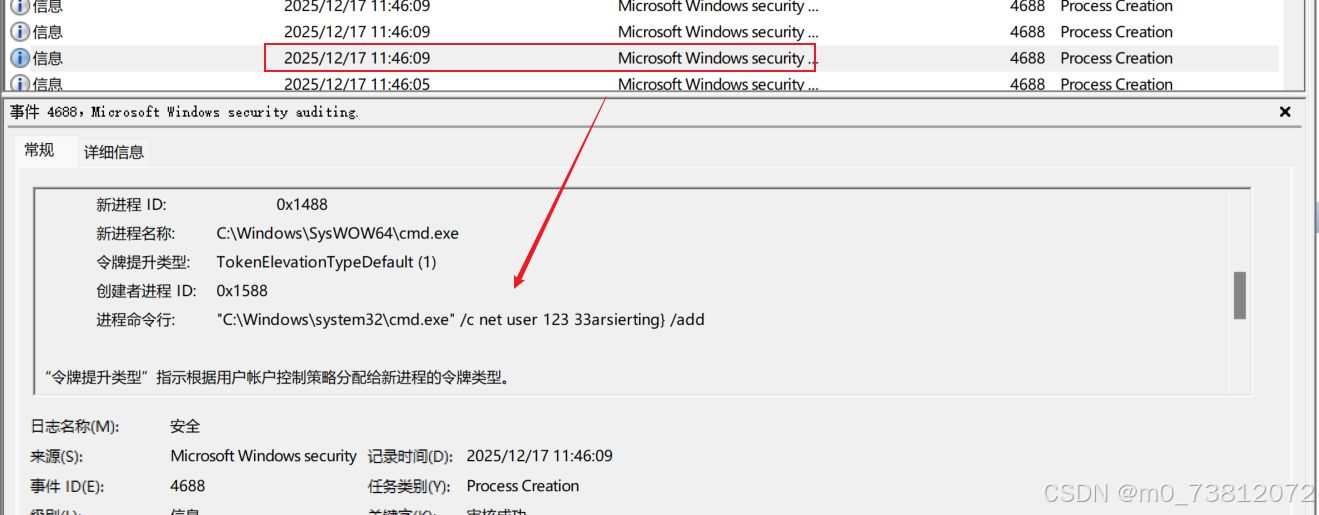Click the new process name C:\Windows\SysWOW64\cmd.exe
The image size is (1319, 515).
(x=338, y=233)
